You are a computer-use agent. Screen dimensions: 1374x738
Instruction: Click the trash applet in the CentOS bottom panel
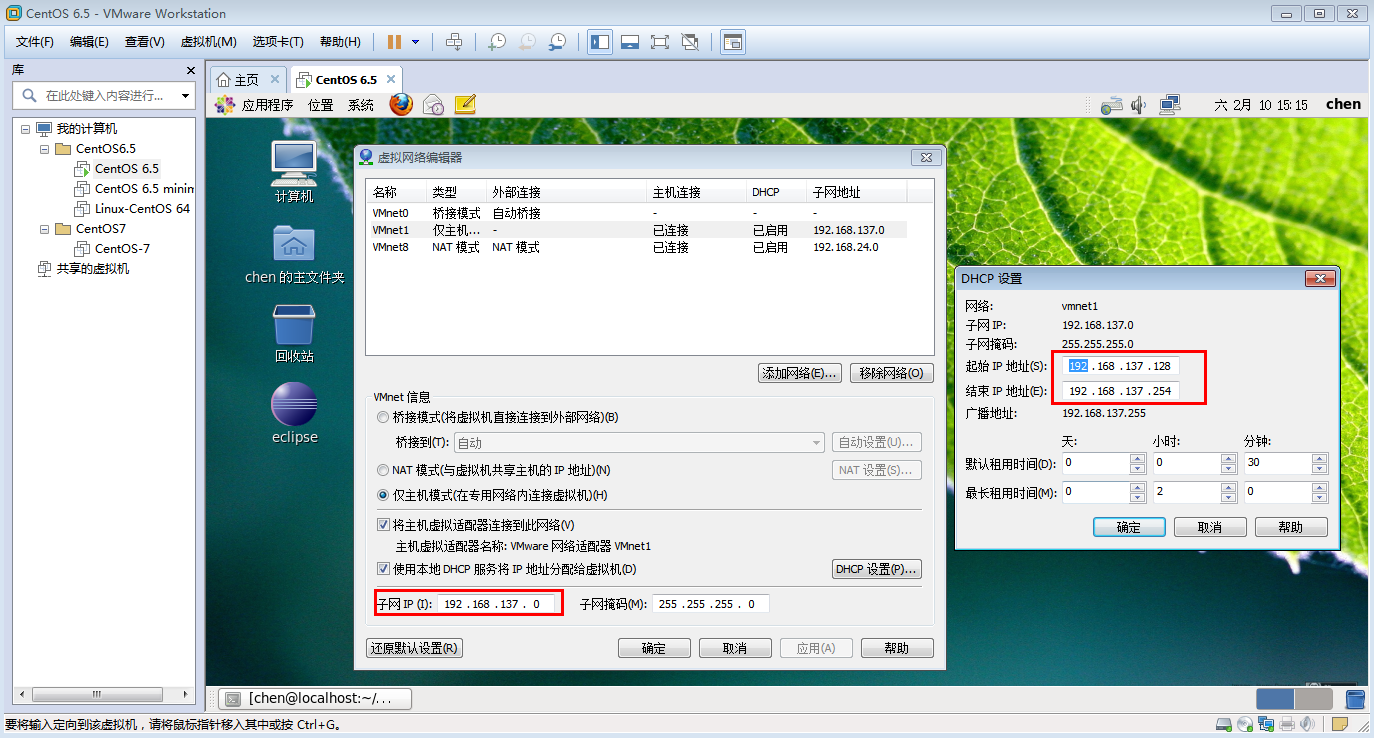(1355, 699)
